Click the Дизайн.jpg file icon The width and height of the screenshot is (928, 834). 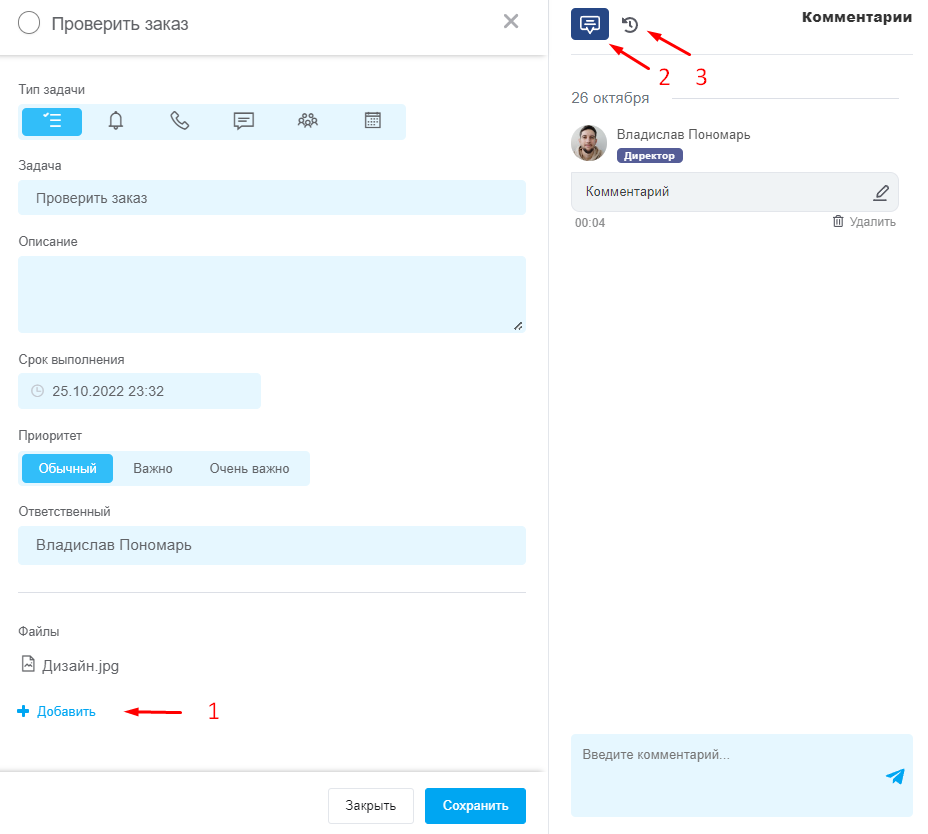coord(28,664)
